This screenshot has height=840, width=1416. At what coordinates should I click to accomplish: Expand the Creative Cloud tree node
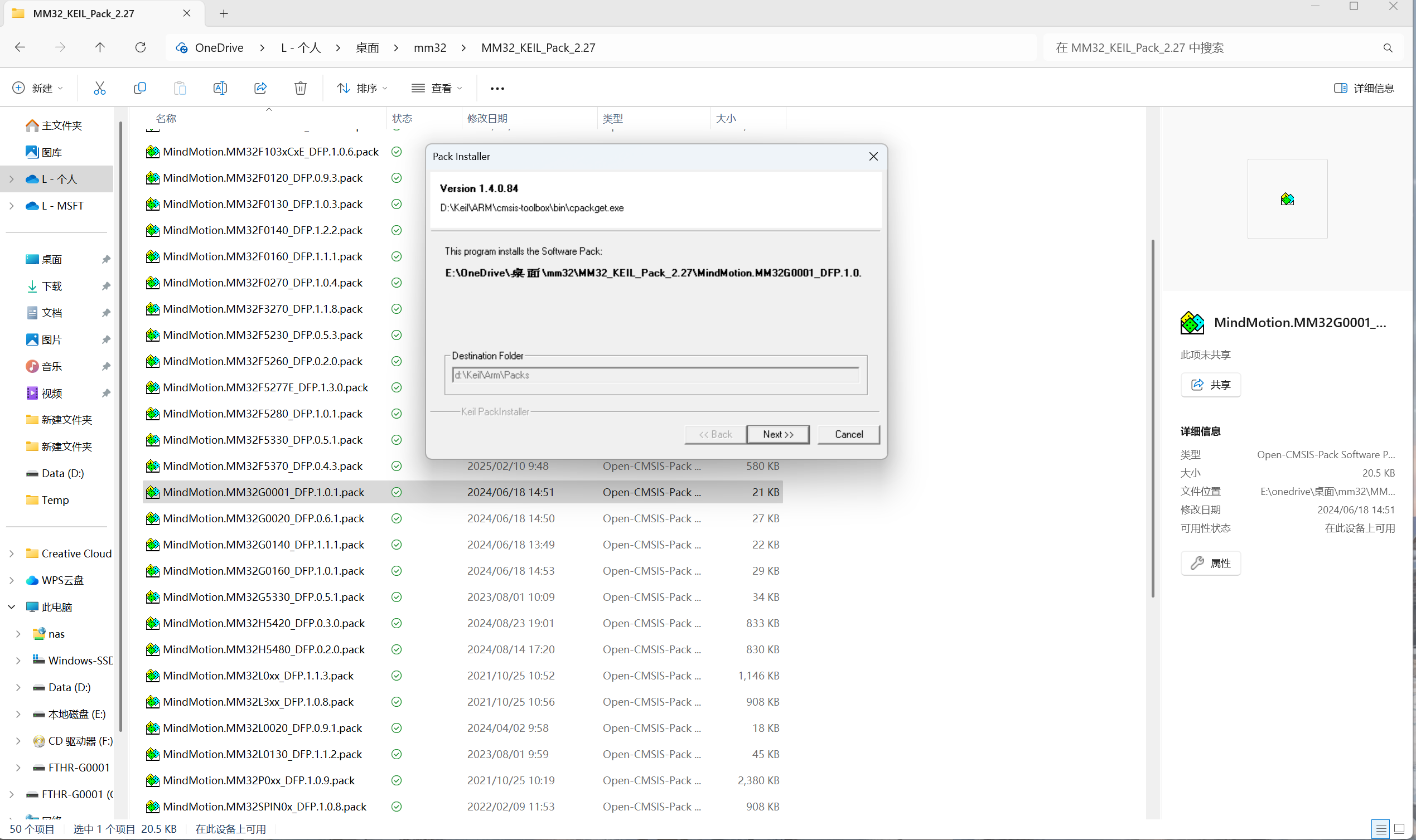(x=12, y=553)
